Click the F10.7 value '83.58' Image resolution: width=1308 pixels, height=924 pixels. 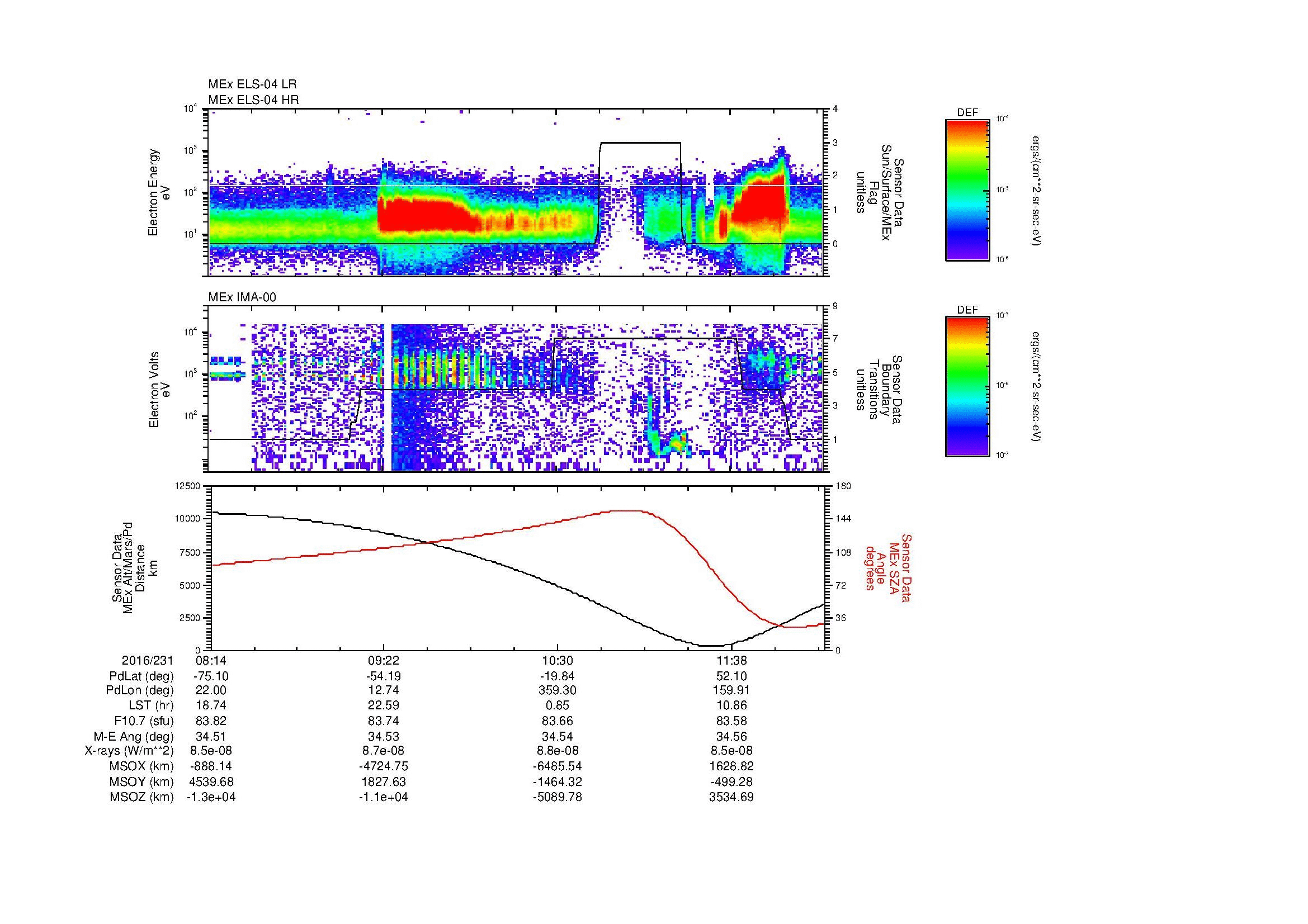[731, 721]
